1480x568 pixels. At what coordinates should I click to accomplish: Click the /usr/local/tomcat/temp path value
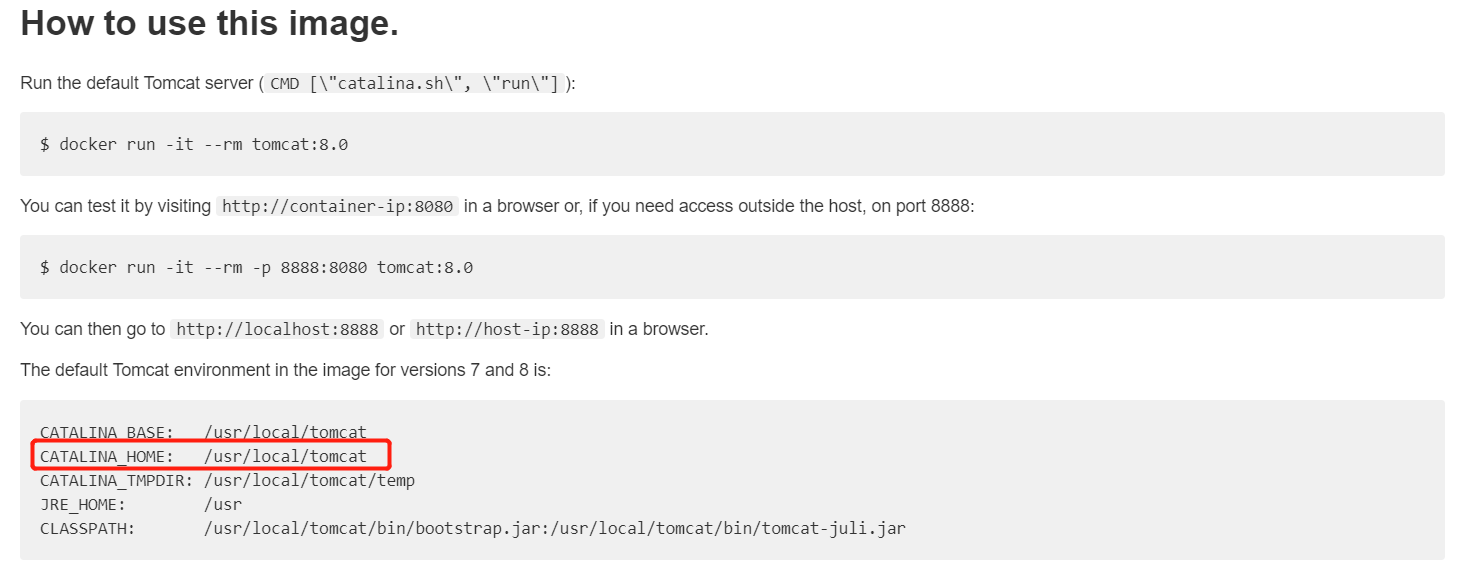(309, 481)
